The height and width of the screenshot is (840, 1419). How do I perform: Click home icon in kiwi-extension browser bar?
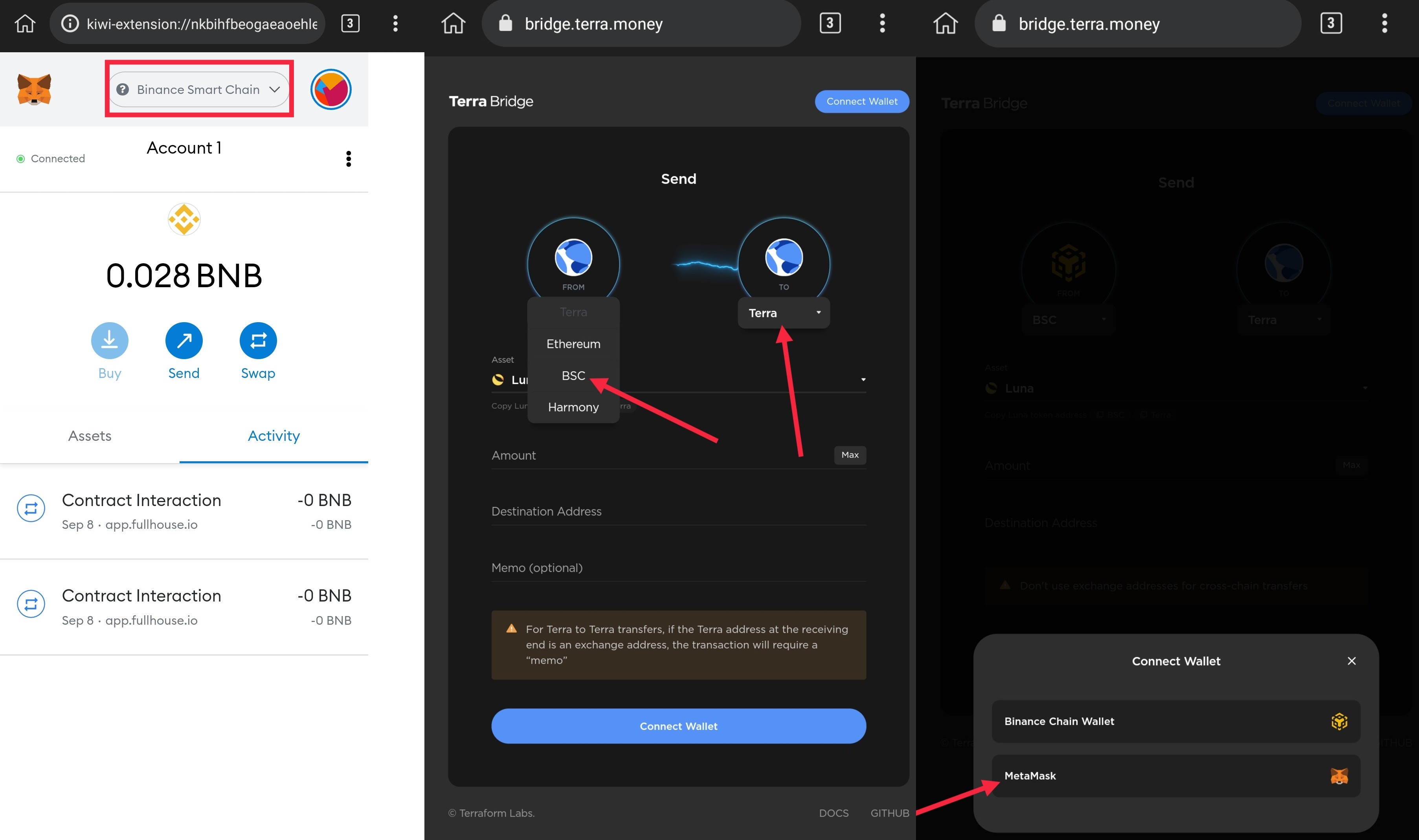click(25, 24)
